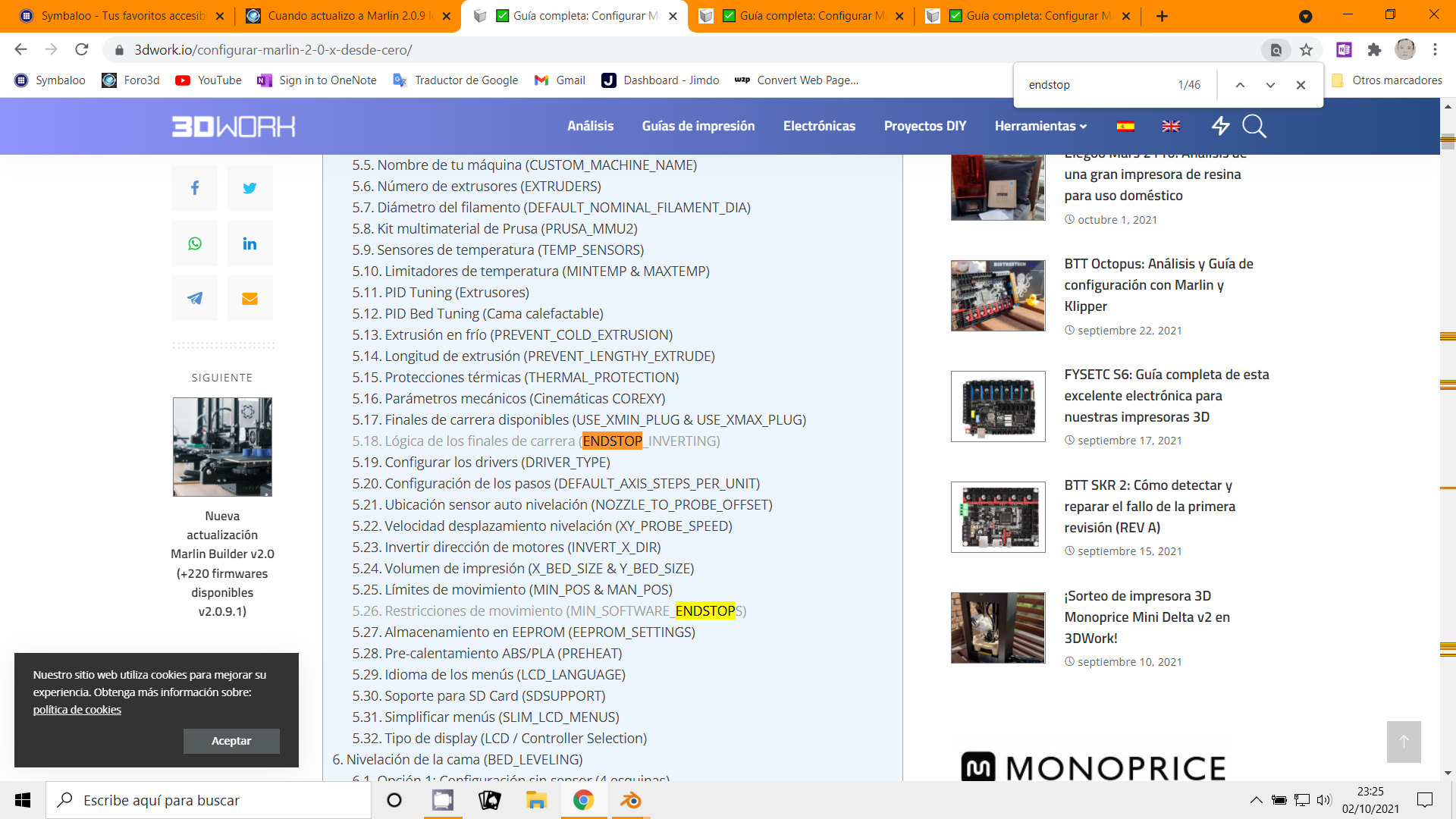
Task: Click the lightning bolt header icon
Action: click(1220, 126)
